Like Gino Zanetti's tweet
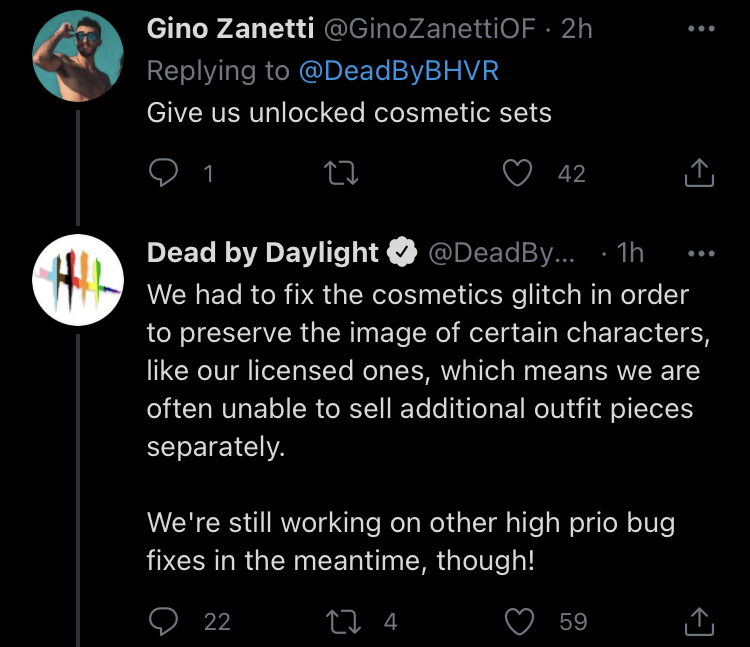The width and height of the screenshot is (750, 647). tap(517, 173)
